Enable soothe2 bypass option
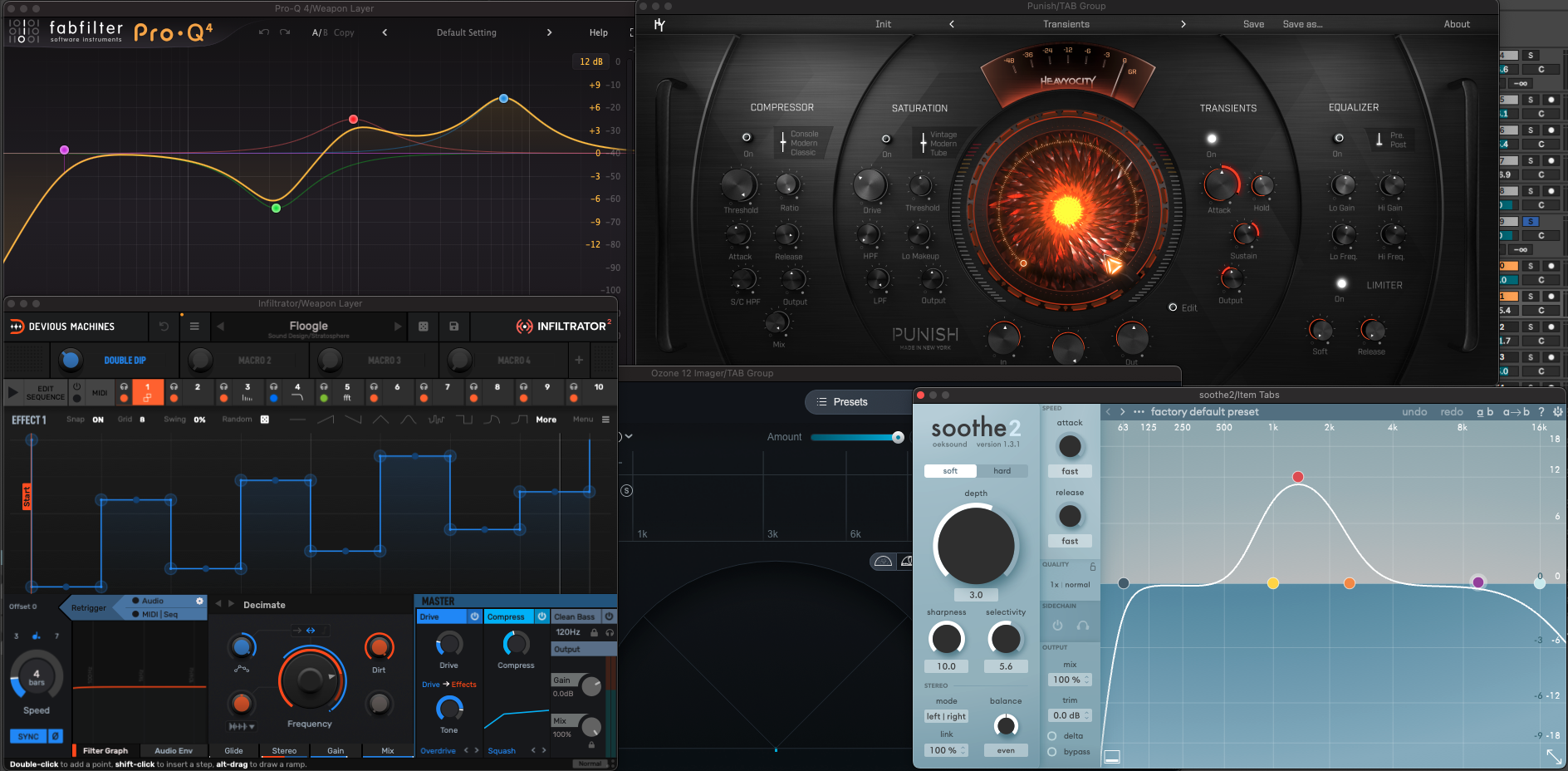1568x771 pixels. [x=1052, y=751]
